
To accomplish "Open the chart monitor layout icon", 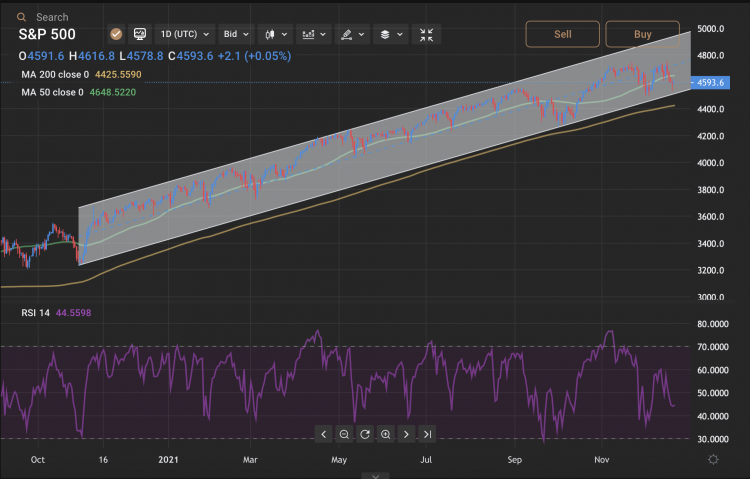I will [140, 34].
